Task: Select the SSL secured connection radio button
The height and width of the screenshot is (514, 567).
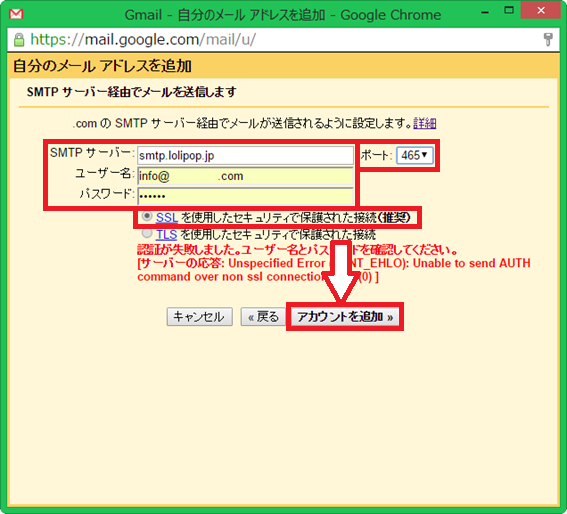Action: [x=147, y=216]
